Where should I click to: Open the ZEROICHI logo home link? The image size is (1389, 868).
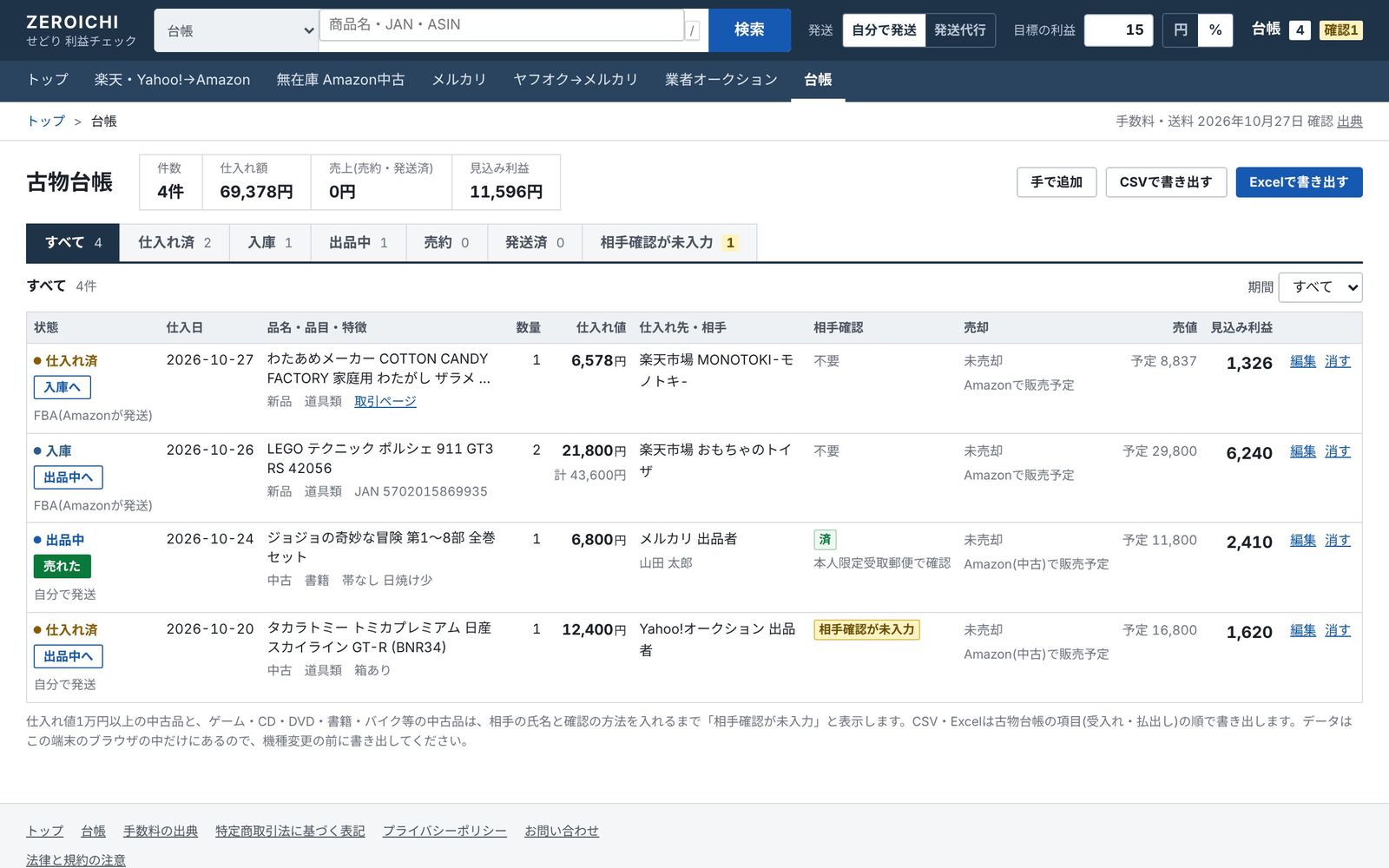pos(82,30)
